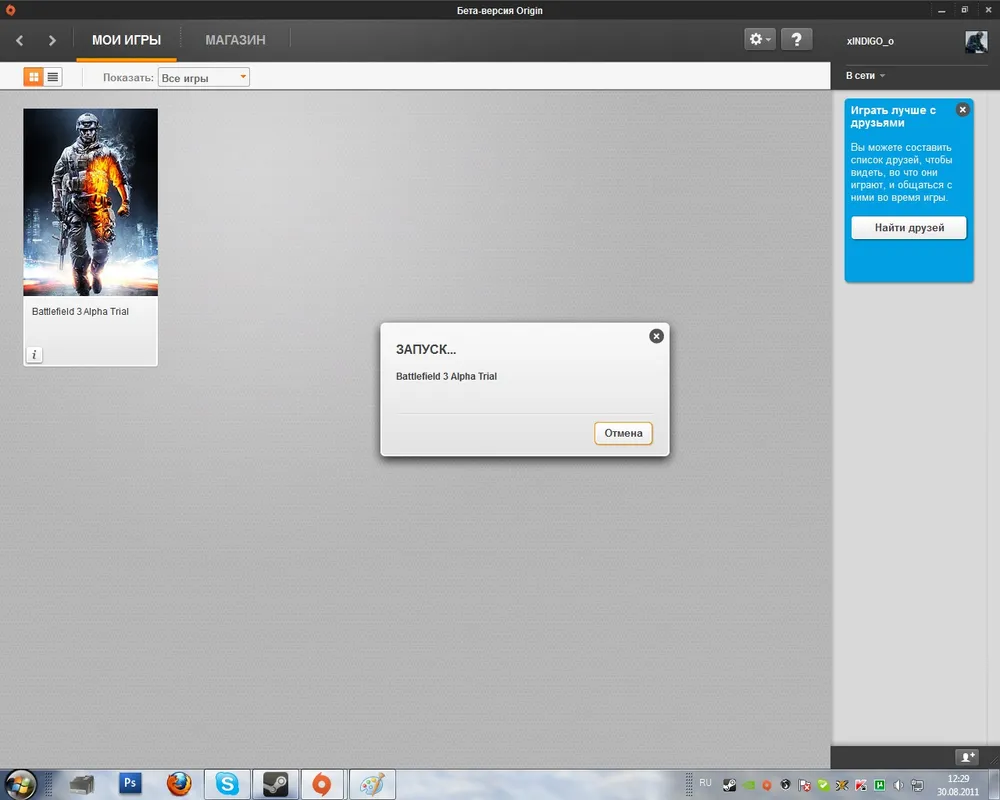Click the xINDIGO_o profile avatar
Screen dimensions: 1000x800
tap(976, 40)
